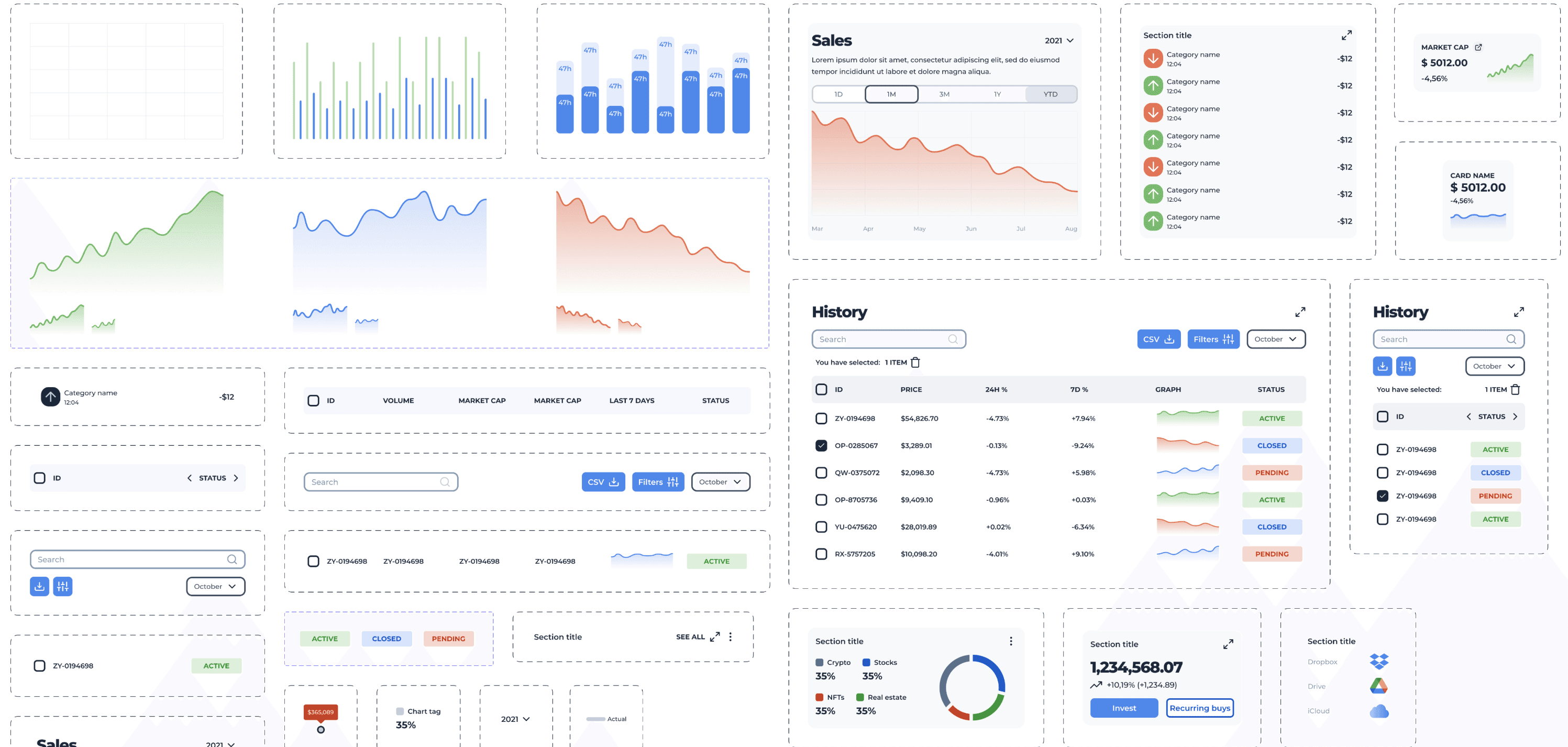The image size is (1568, 747).
Task: Expand the large History table panel
Action: coord(1300,312)
